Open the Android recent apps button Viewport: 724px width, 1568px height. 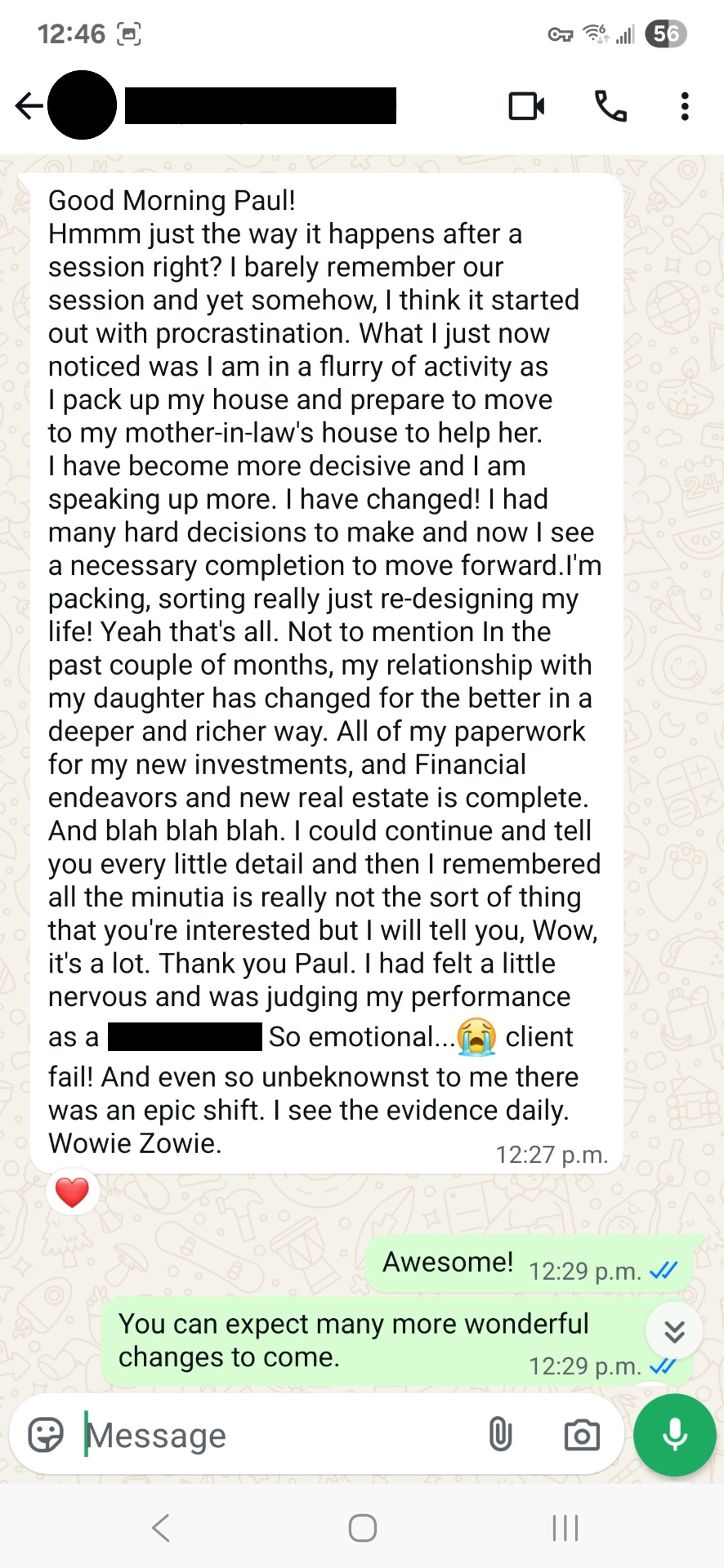pyautogui.click(x=565, y=1527)
